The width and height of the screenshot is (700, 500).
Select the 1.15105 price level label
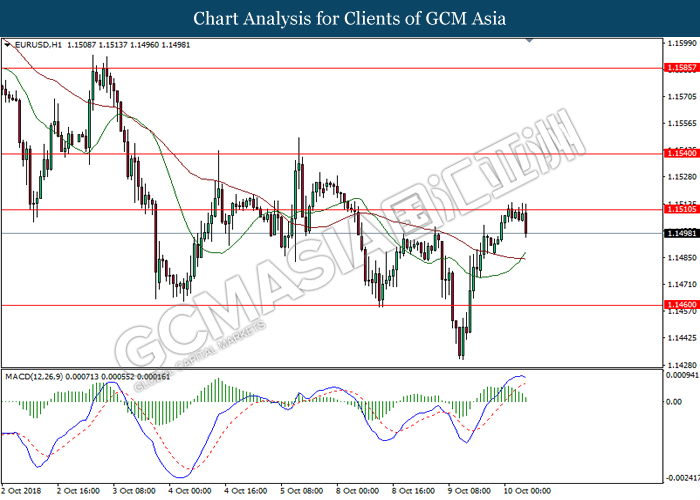click(681, 209)
